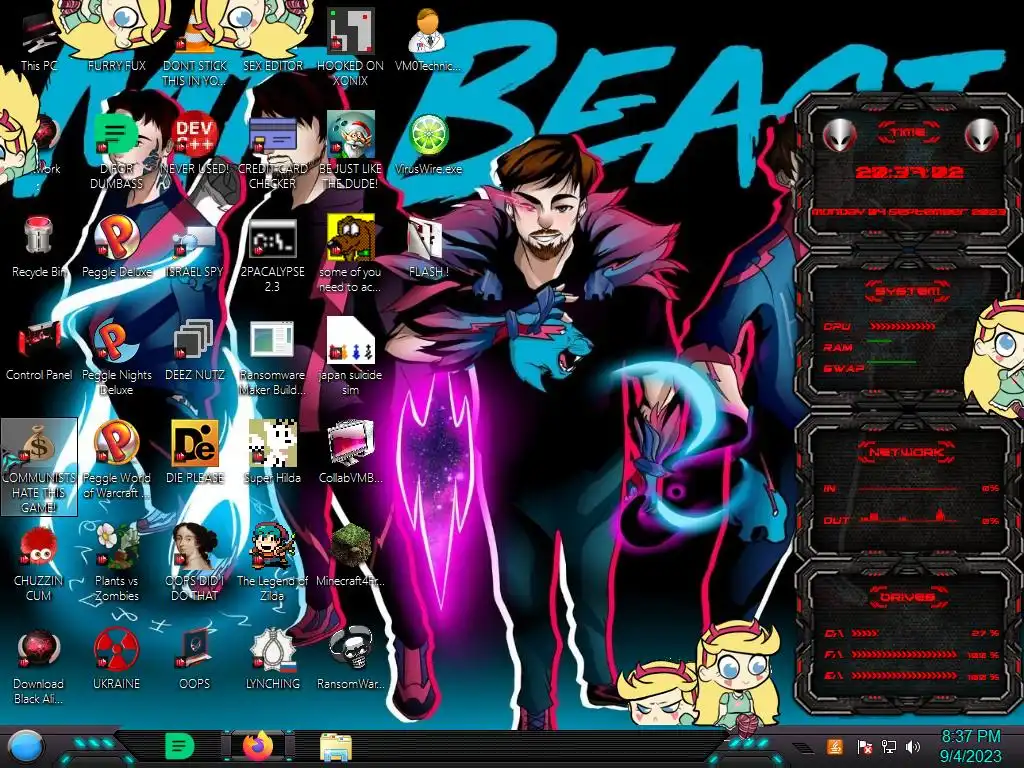Open the E:\ drive entry in DRIVES
The width and height of the screenshot is (1024, 768).
pos(912,675)
